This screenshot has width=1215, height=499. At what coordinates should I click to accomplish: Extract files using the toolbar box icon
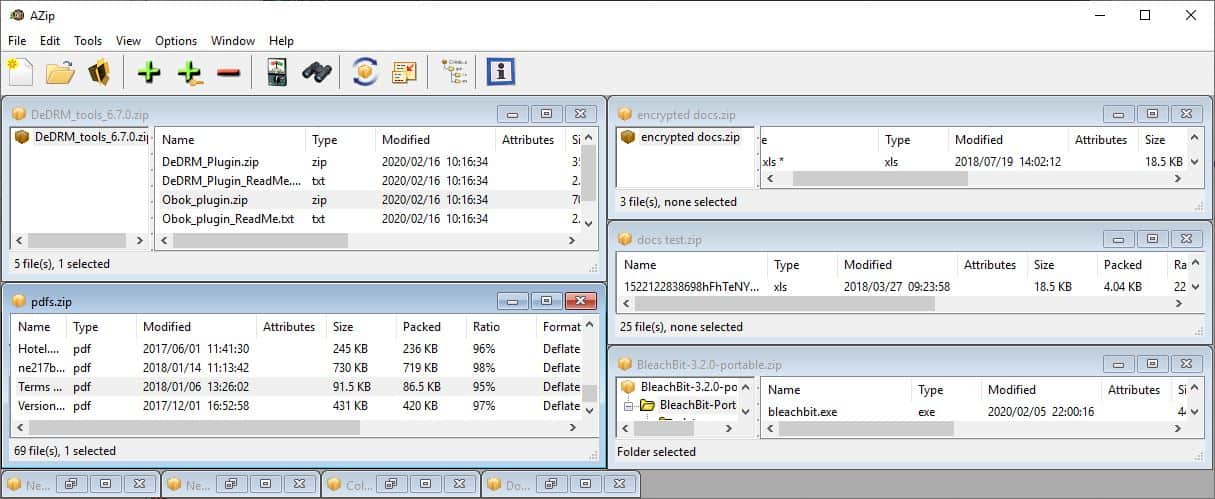tap(98, 72)
